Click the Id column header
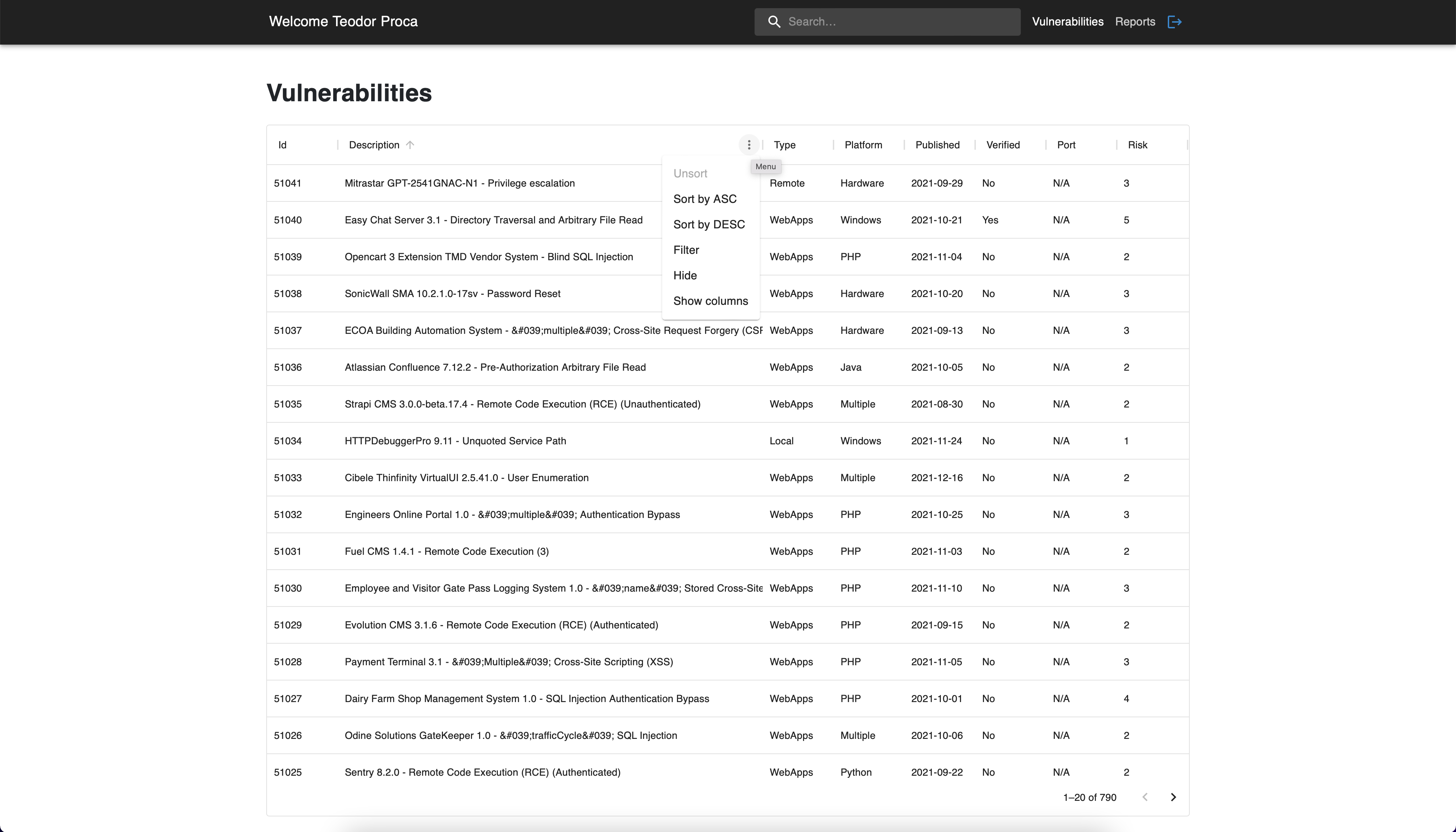The height and width of the screenshot is (832, 1456). pos(282,144)
